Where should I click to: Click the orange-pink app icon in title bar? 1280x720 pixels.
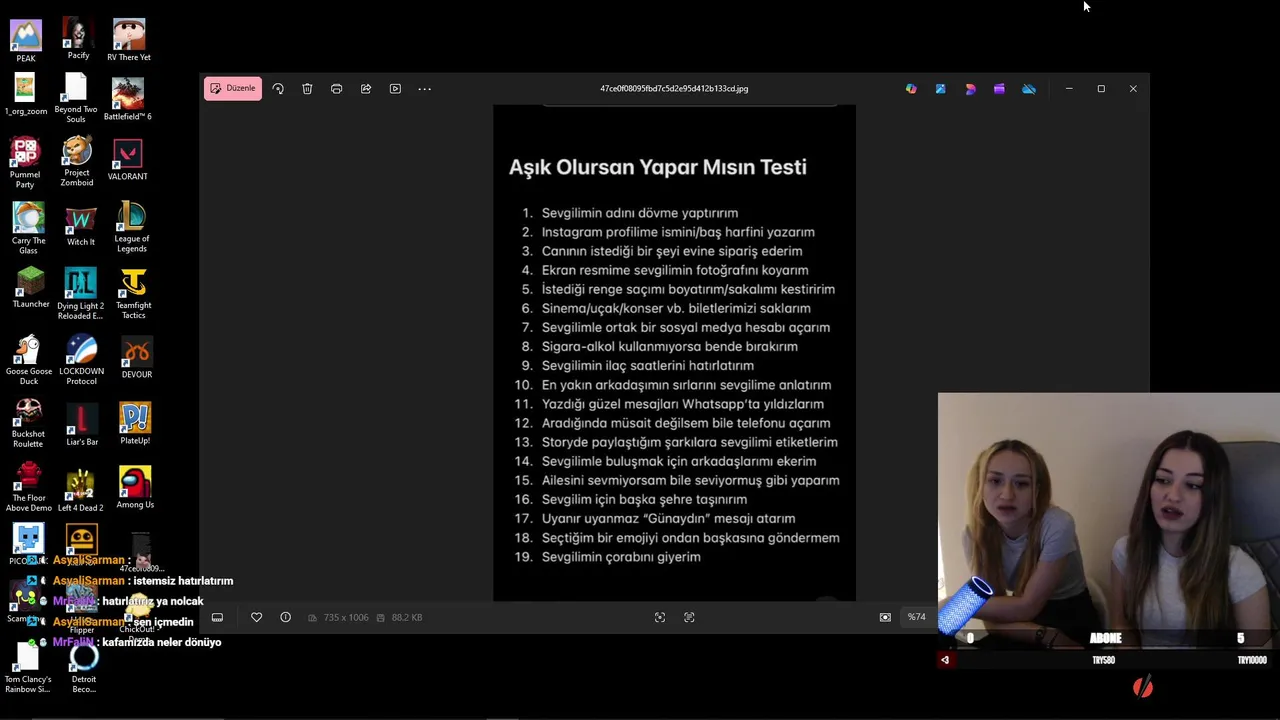(x=970, y=89)
